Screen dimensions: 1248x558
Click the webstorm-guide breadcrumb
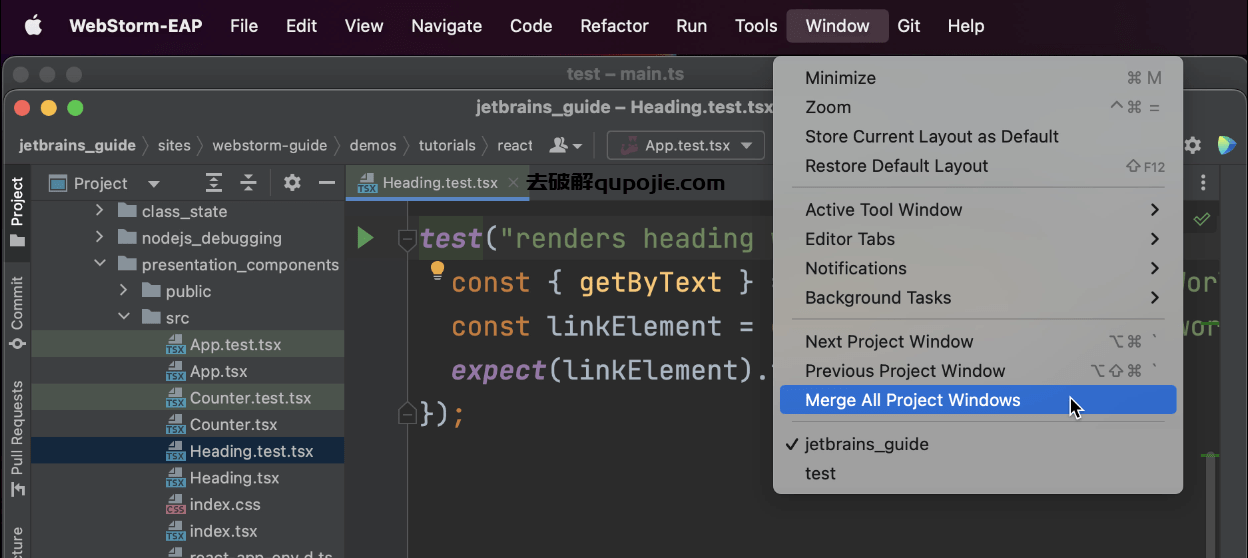[x=269, y=145]
